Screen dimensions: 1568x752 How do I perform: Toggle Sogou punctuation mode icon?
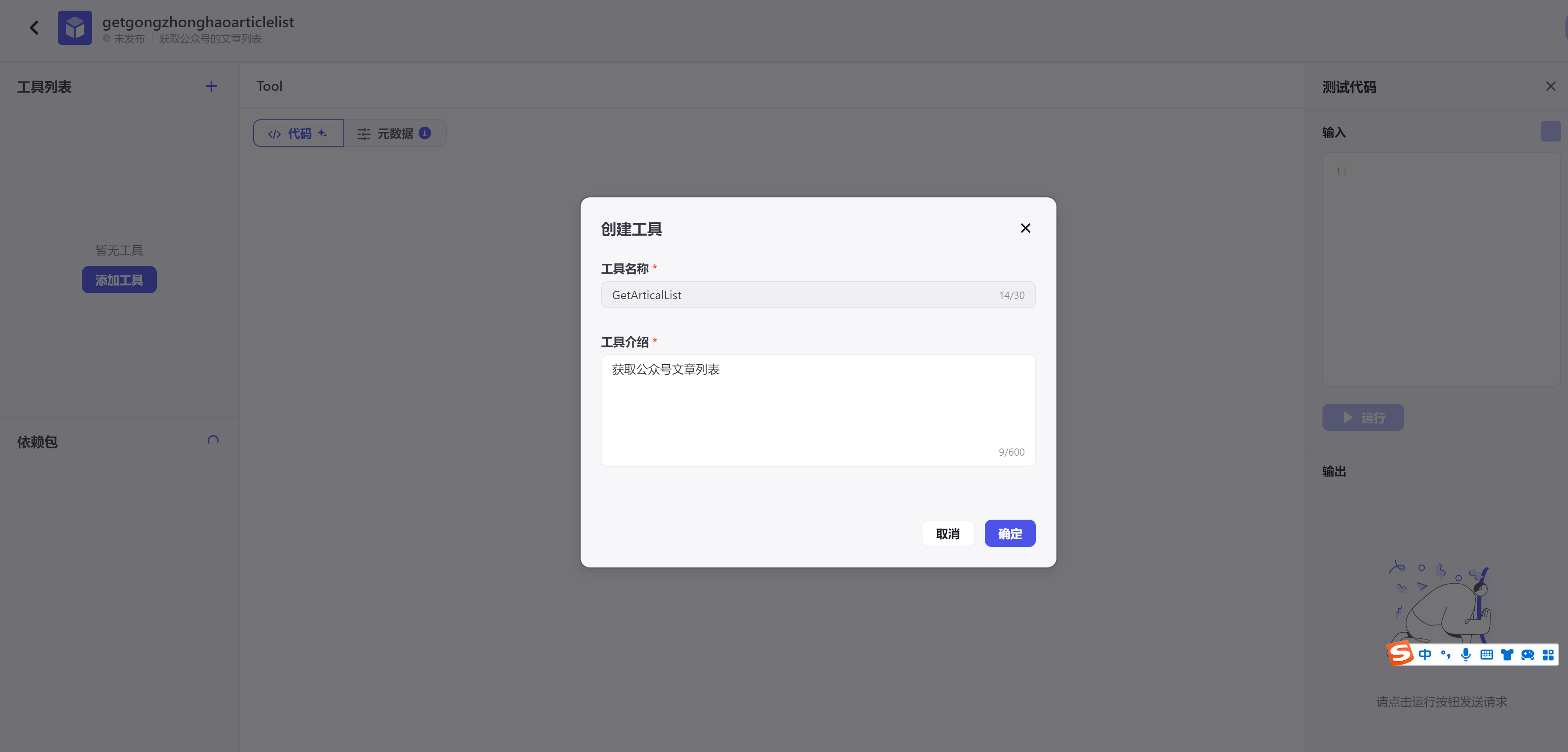1446,654
